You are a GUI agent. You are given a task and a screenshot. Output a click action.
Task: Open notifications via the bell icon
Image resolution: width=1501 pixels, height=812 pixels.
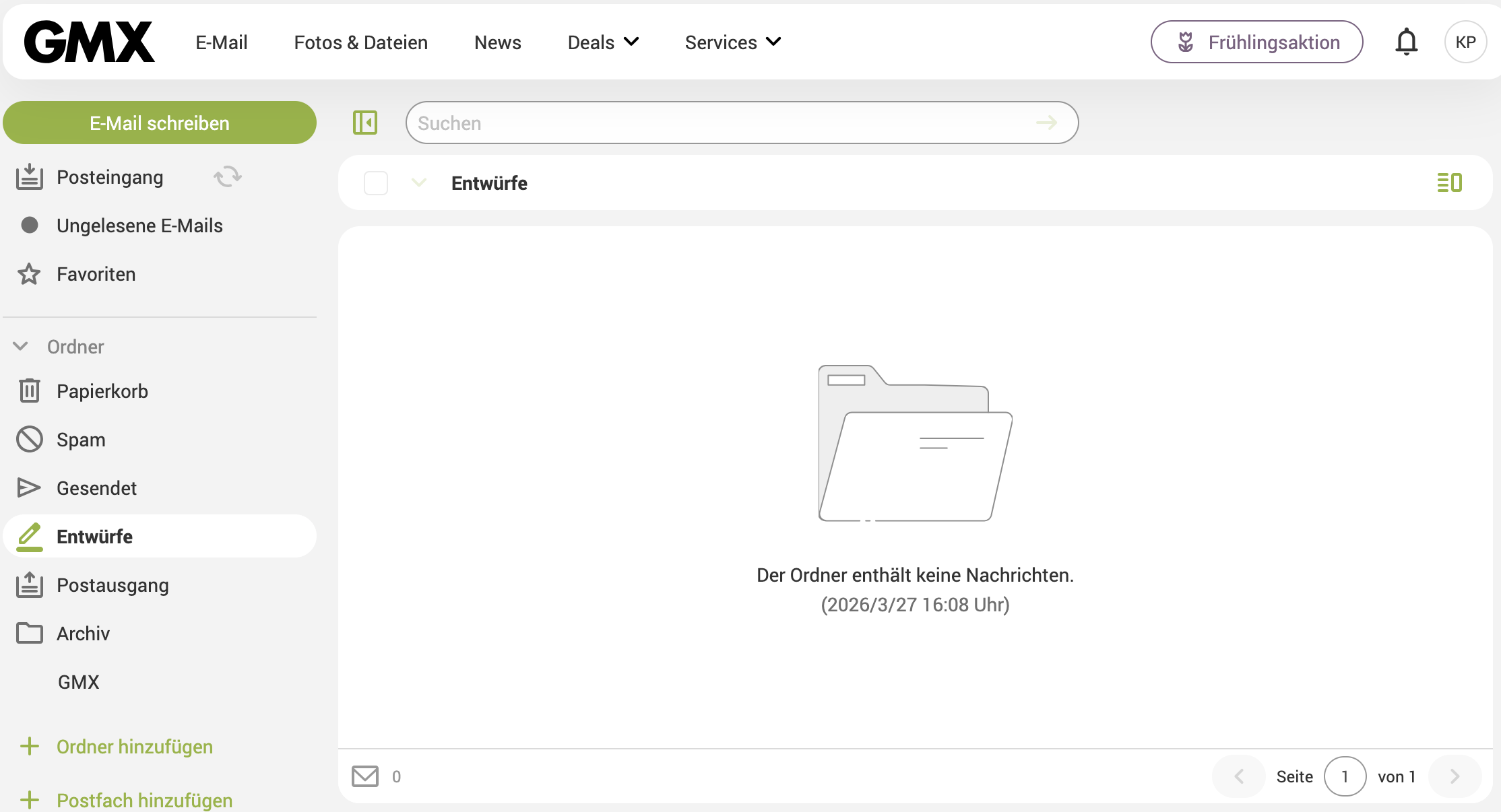pyautogui.click(x=1406, y=42)
